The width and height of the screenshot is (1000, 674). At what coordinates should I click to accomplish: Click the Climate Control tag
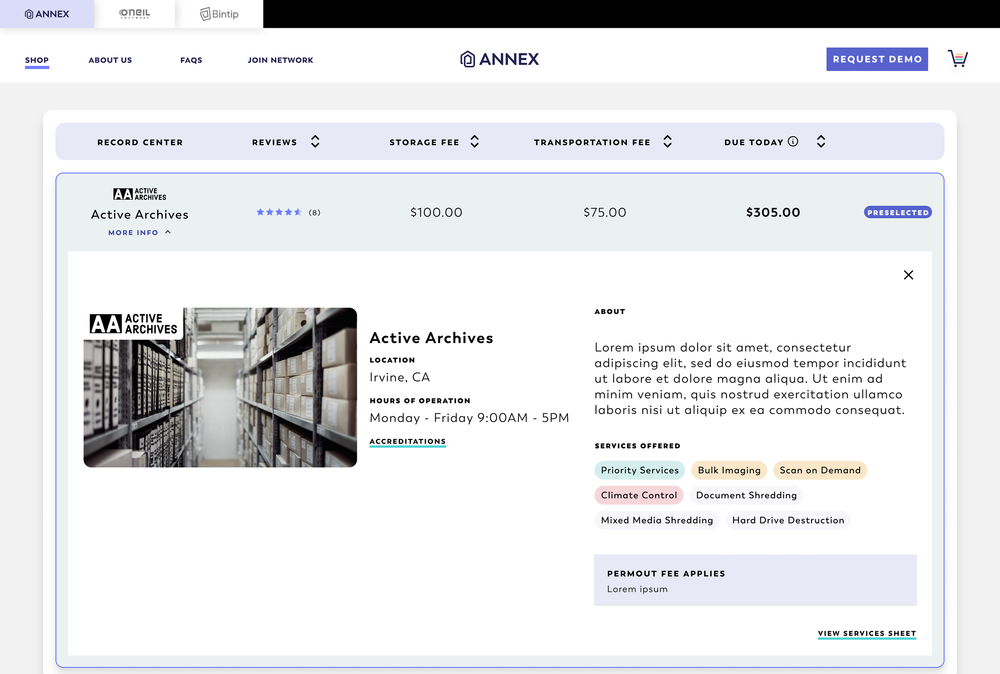click(x=639, y=495)
